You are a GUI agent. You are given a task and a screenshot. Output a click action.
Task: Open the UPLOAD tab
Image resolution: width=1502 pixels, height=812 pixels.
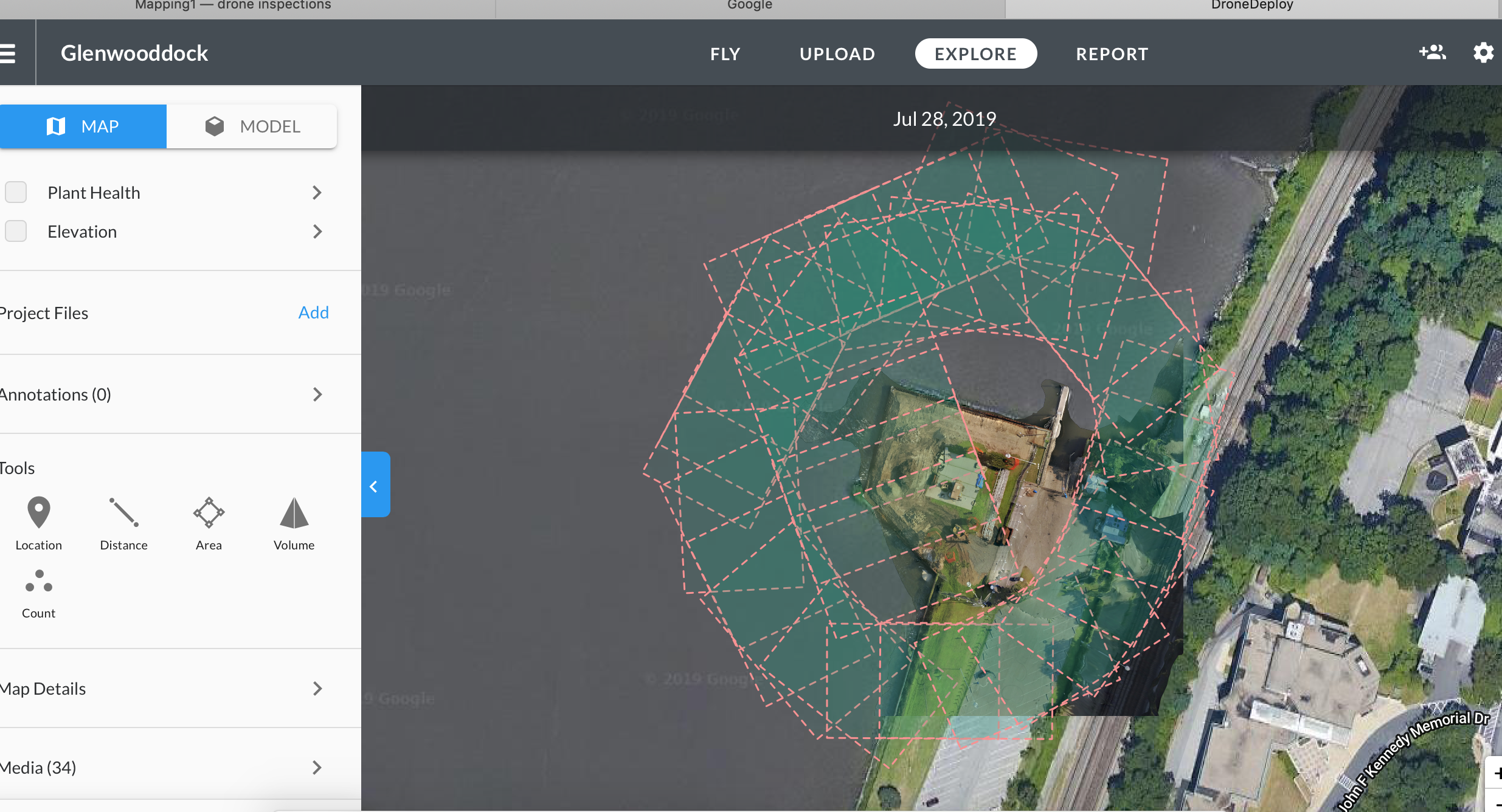click(x=837, y=53)
